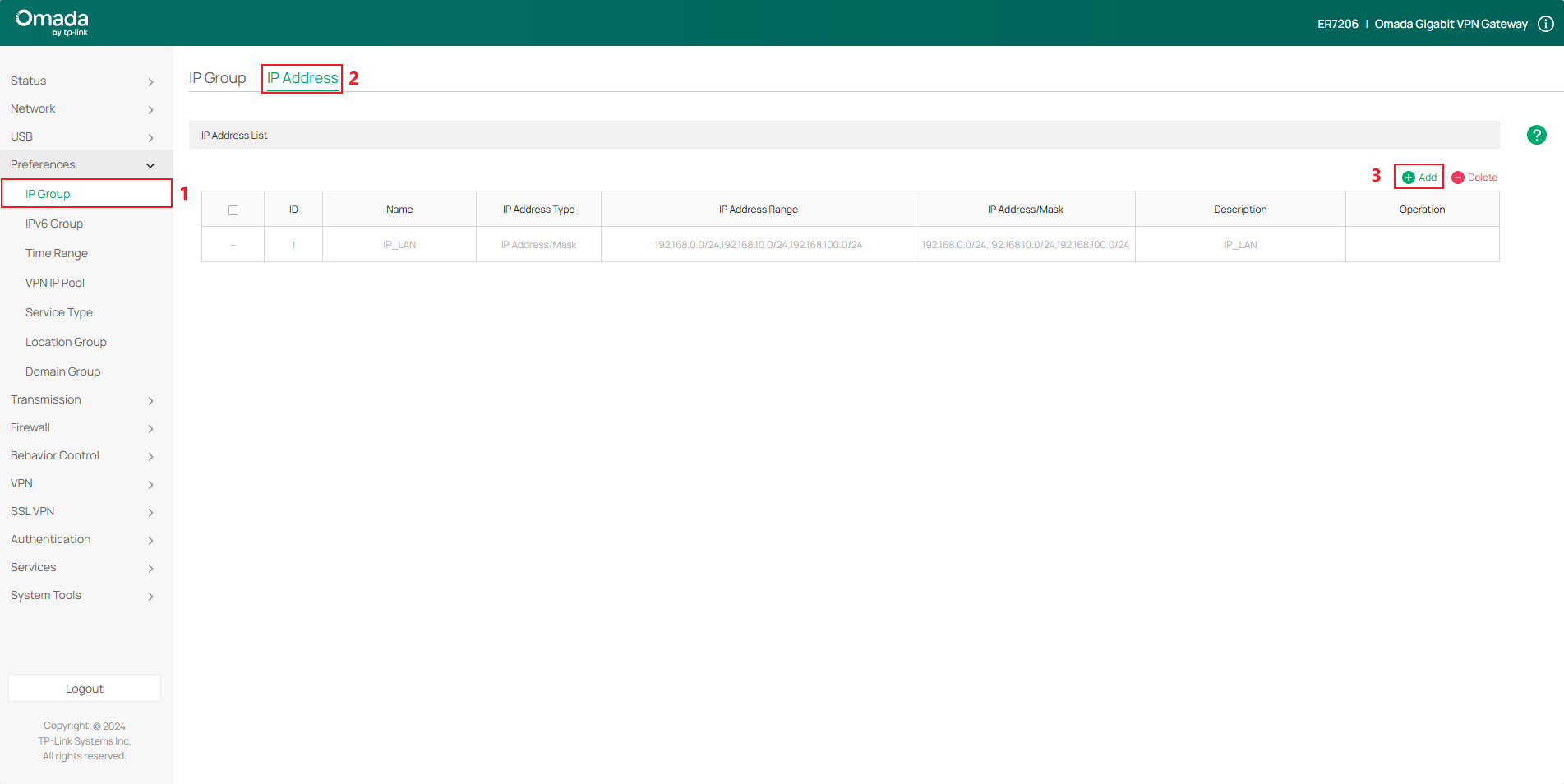Switch to the IP Address tab

301,77
